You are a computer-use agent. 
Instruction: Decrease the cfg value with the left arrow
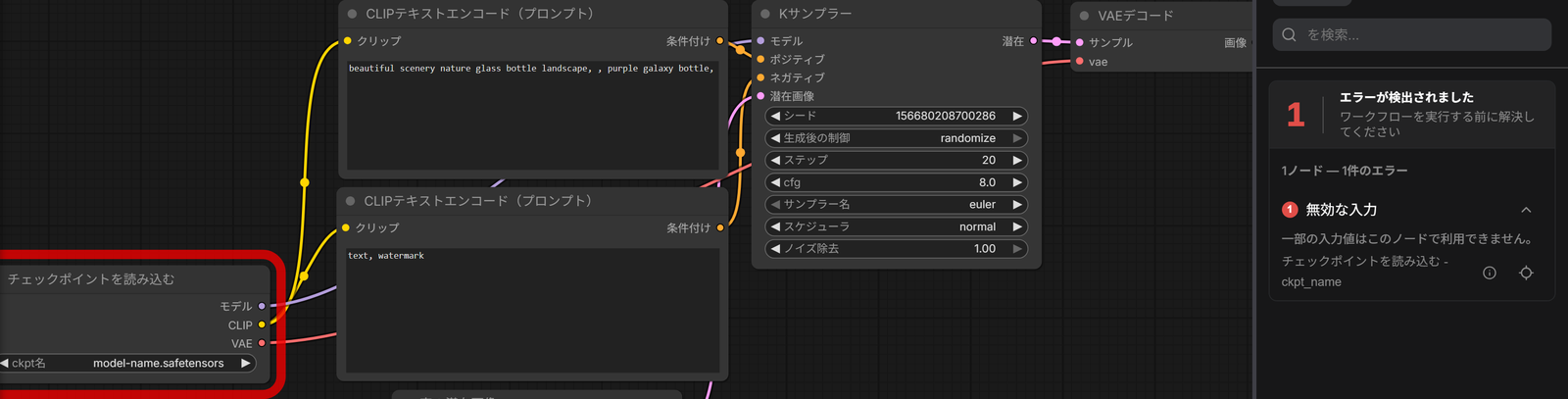[775, 182]
